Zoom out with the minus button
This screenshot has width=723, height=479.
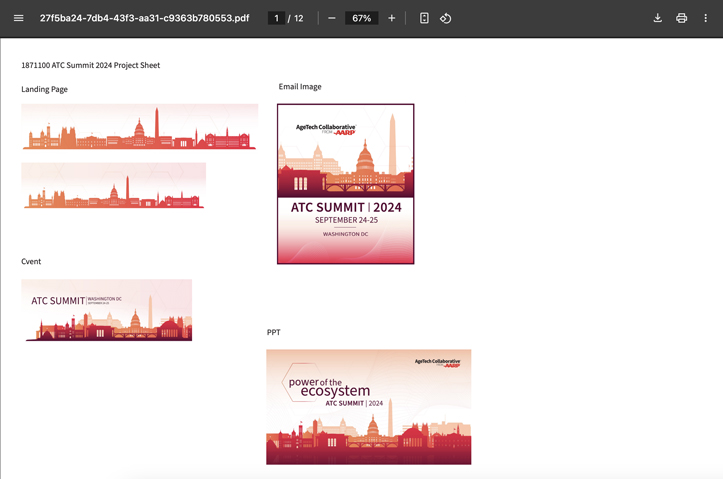click(x=332, y=18)
